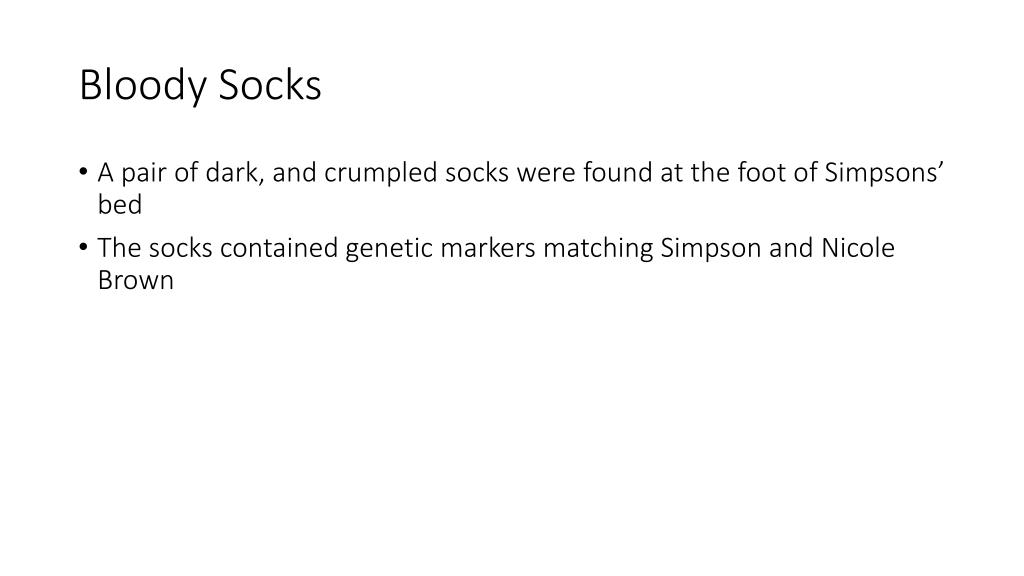Click the "Bloody Socks" slide title
The height and width of the screenshot is (576, 1024).
click(200, 86)
